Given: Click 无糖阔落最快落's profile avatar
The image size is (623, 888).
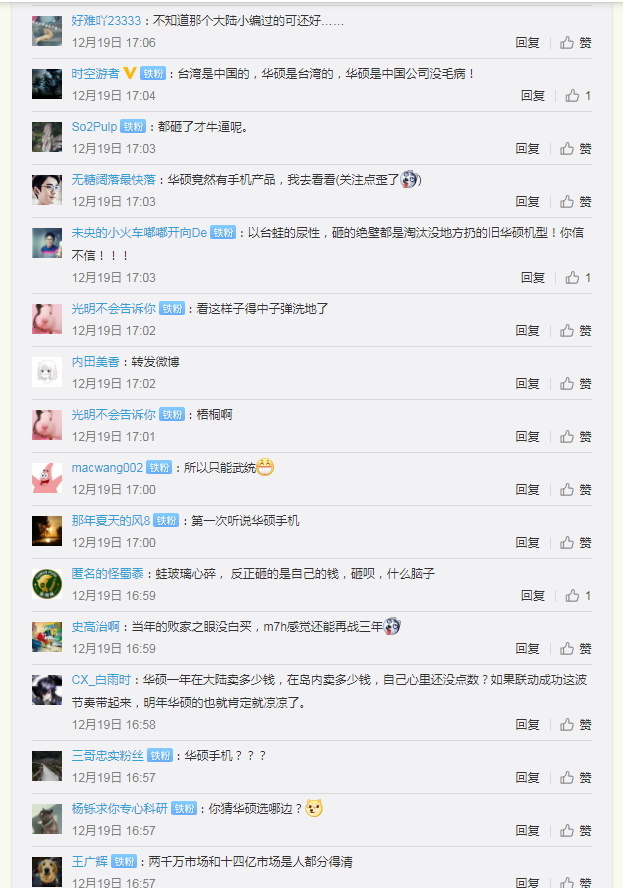Looking at the screenshot, I should [47, 190].
